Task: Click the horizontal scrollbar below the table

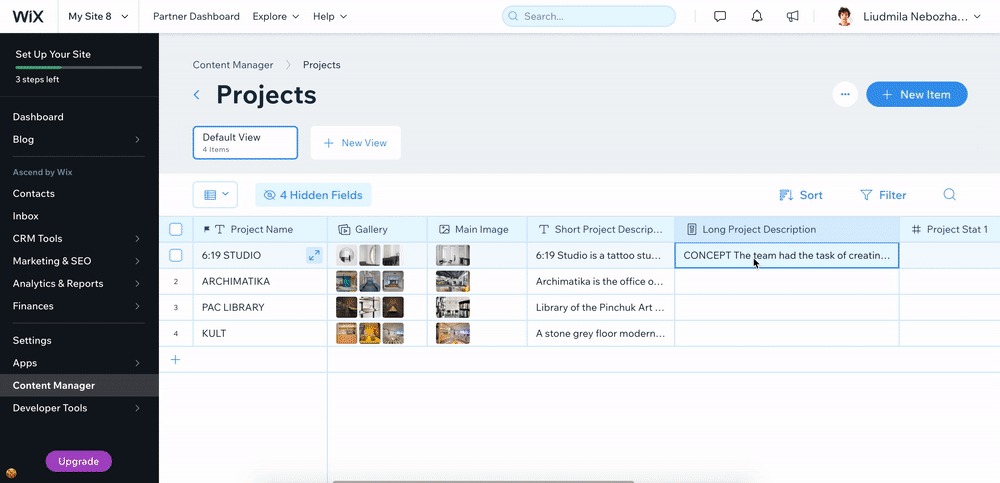Action: 483,481
